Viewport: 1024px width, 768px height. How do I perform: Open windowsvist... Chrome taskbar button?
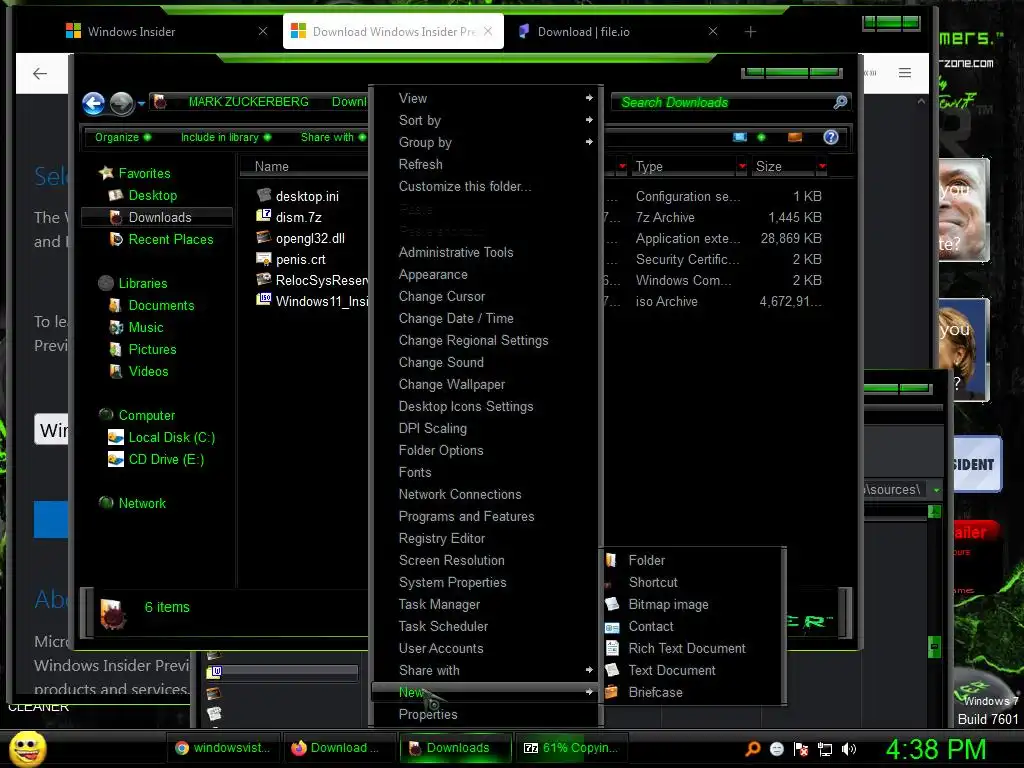pyautogui.click(x=223, y=748)
